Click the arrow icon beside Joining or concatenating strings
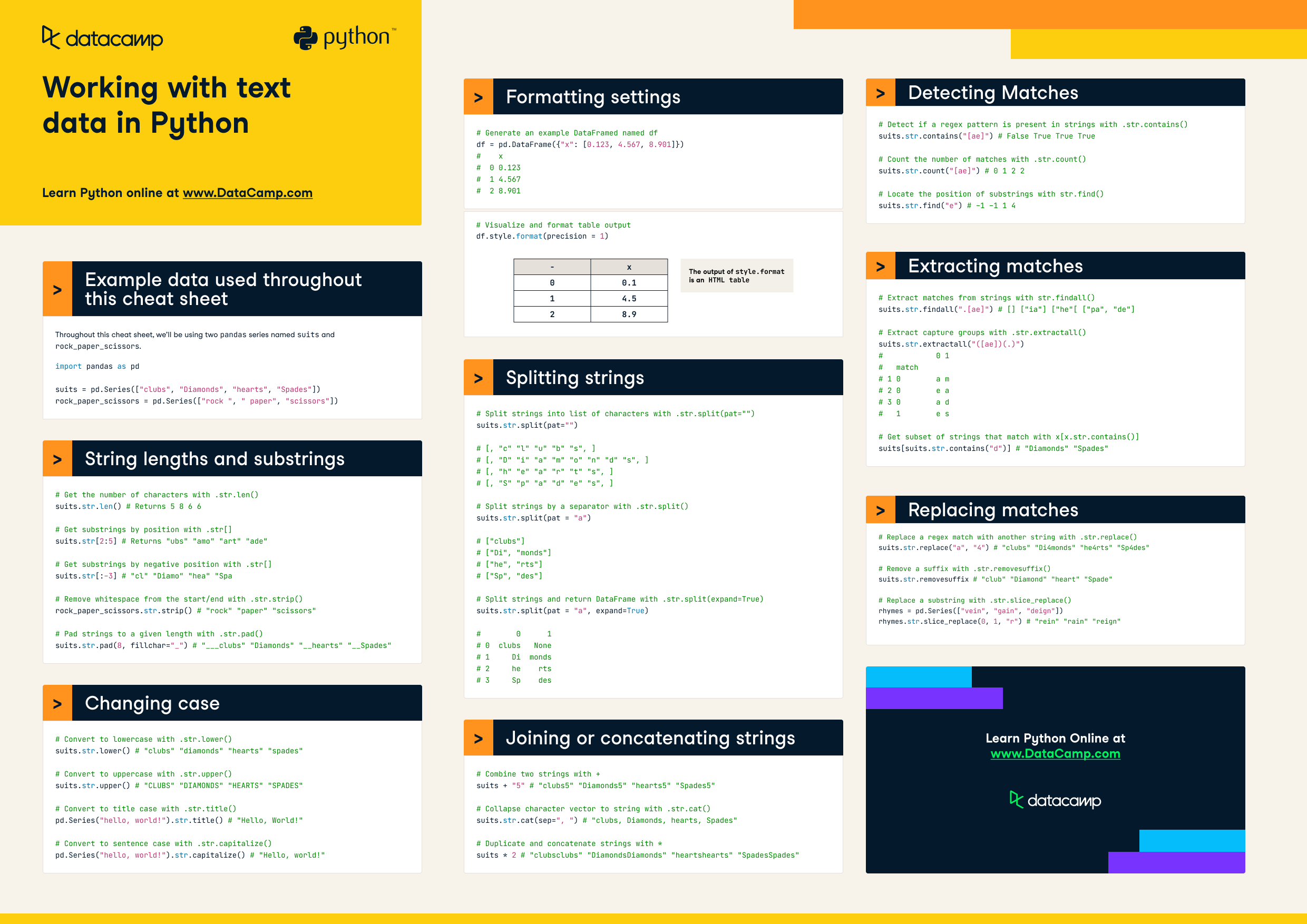Image resolution: width=1307 pixels, height=924 pixels. click(478, 738)
